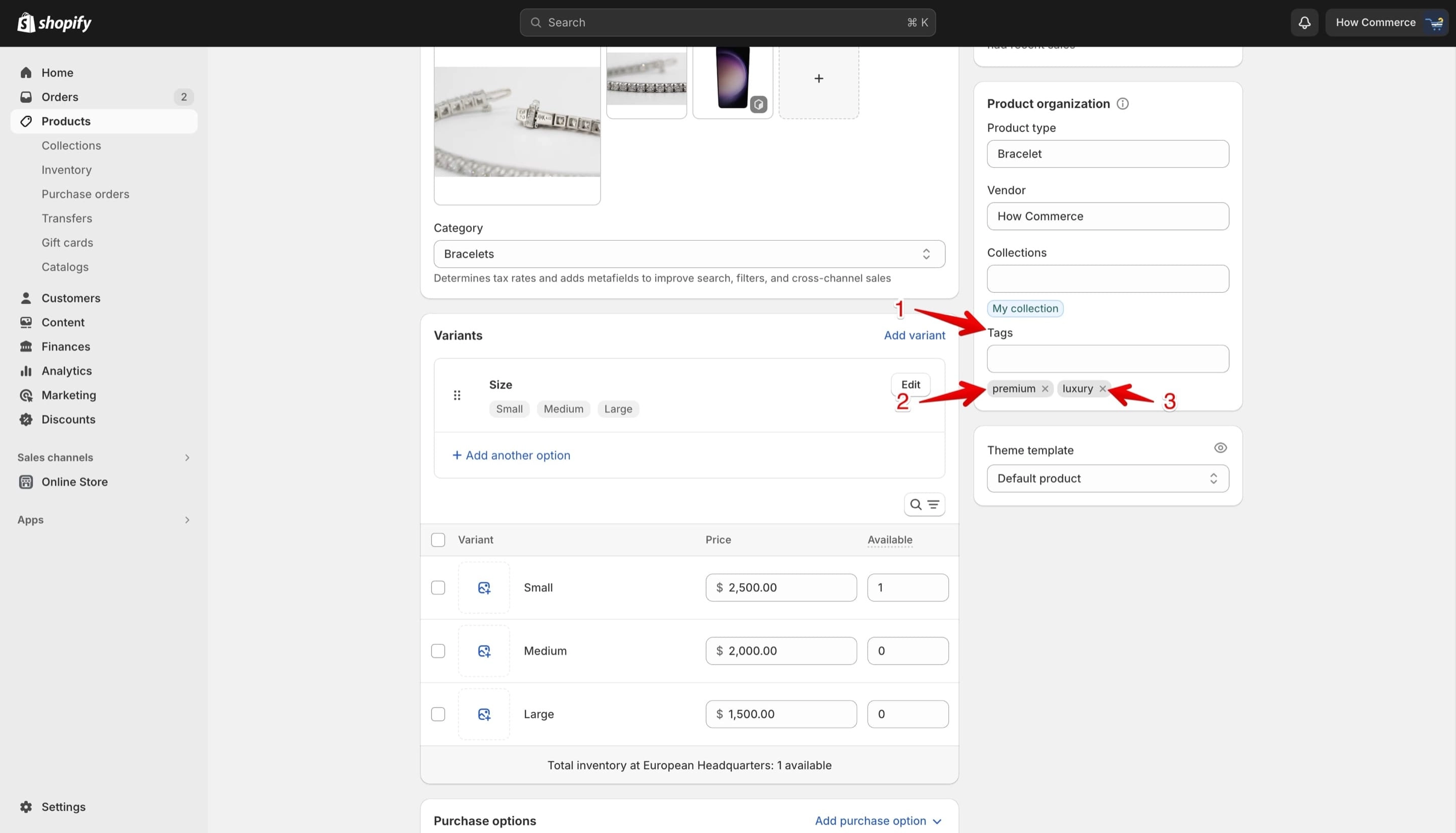Image resolution: width=1456 pixels, height=833 pixels.
Task: Expand Sales channels section
Action: [x=187, y=457]
